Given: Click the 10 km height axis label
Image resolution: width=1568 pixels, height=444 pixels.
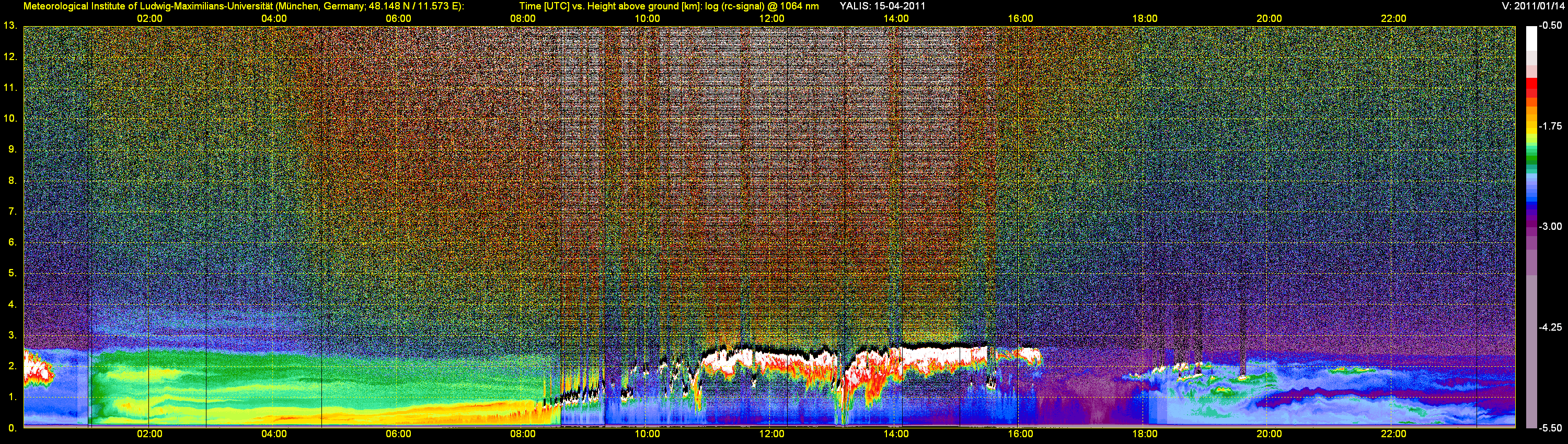Looking at the screenshot, I should click(10, 118).
